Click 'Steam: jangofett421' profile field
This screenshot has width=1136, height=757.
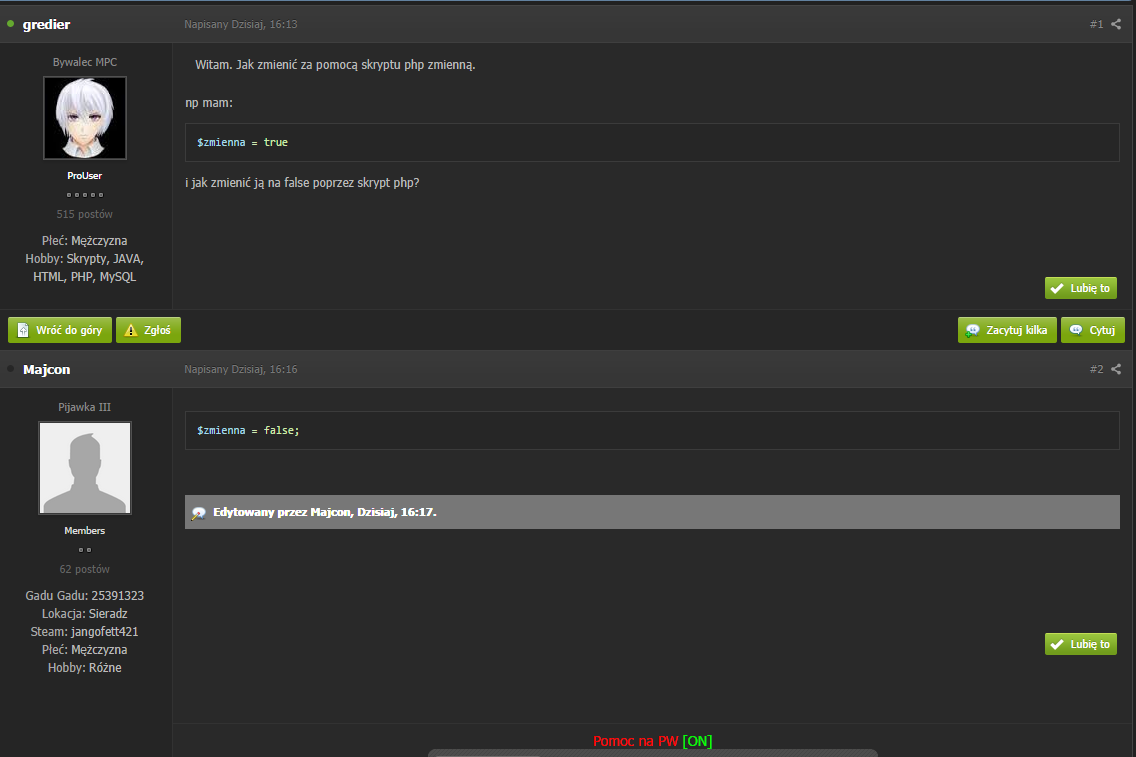85,632
